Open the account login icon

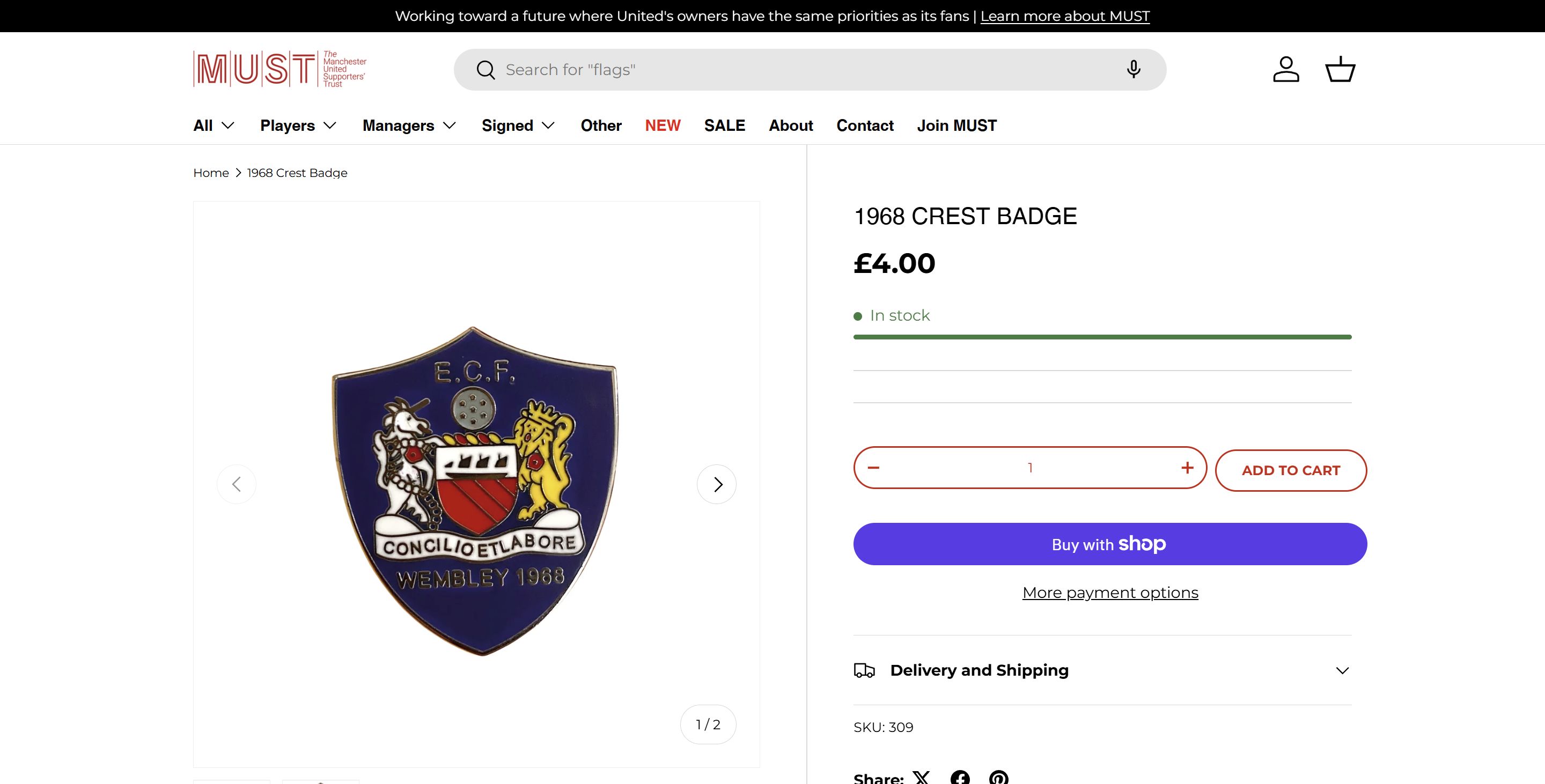(1286, 70)
